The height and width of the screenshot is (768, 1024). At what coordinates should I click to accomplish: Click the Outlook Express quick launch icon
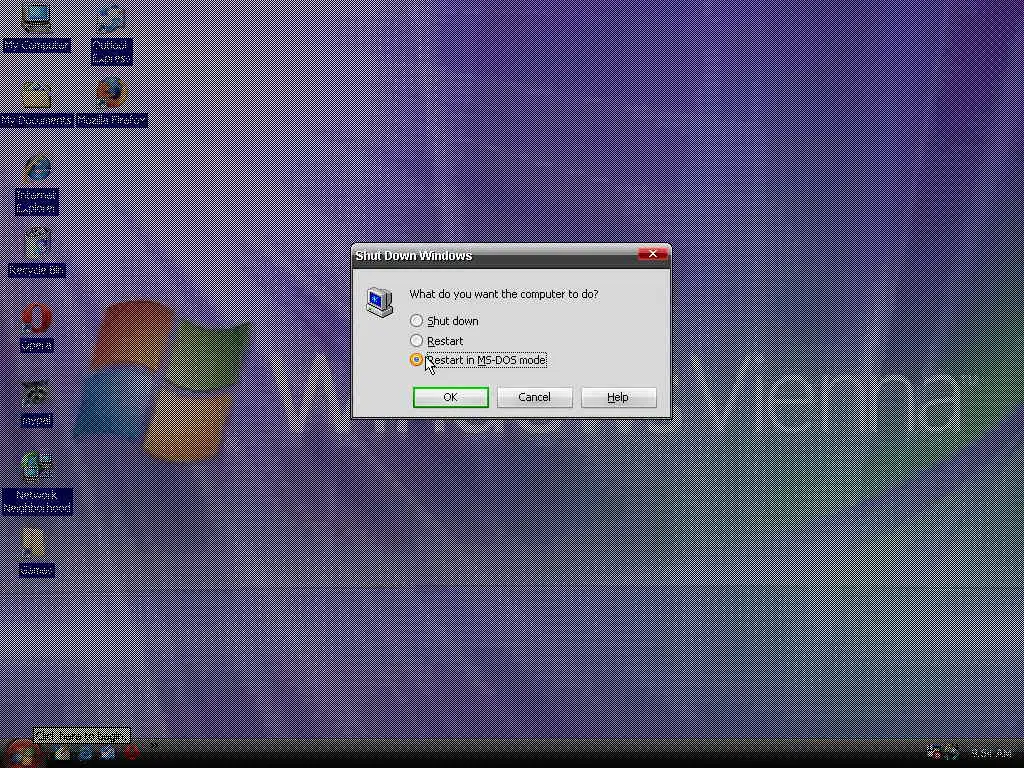[x=108, y=754]
